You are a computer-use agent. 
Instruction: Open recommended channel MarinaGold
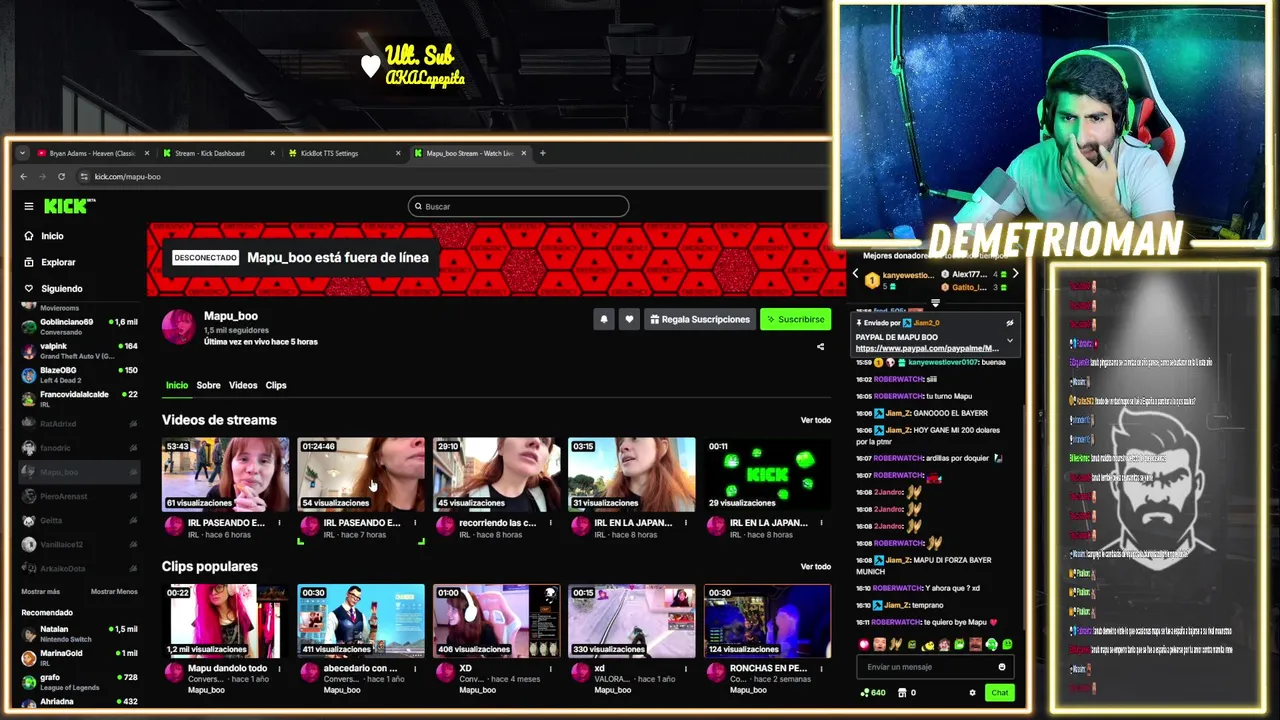tap(80, 657)
